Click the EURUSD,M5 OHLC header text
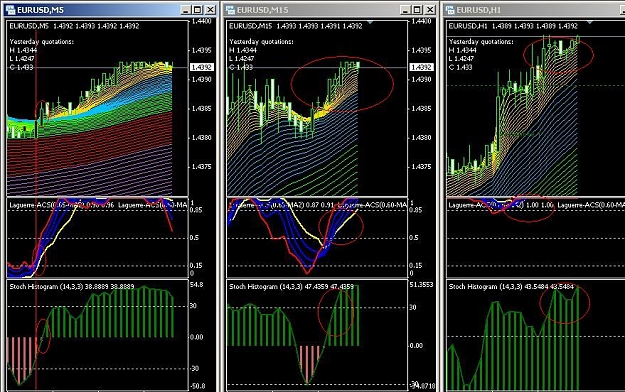Viewport: 625px width, 392px height. tap(74, 26)
